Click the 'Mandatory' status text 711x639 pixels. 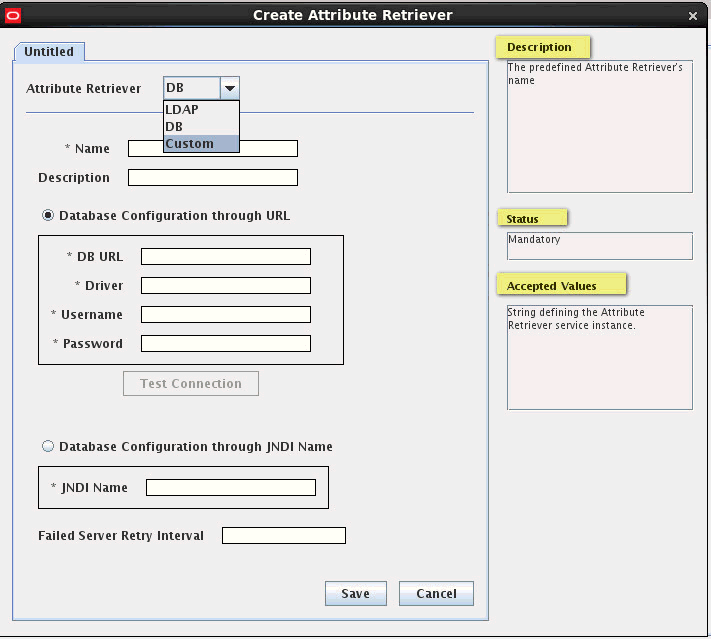click(x=534, y=239)
